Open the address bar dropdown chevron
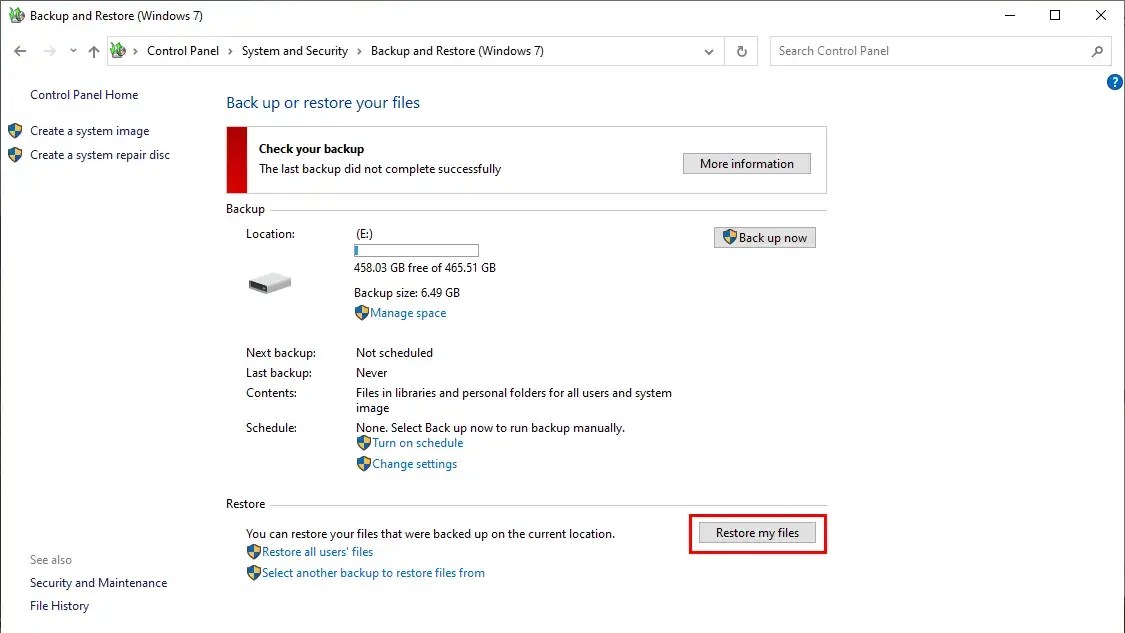 (x=709, y=51)
